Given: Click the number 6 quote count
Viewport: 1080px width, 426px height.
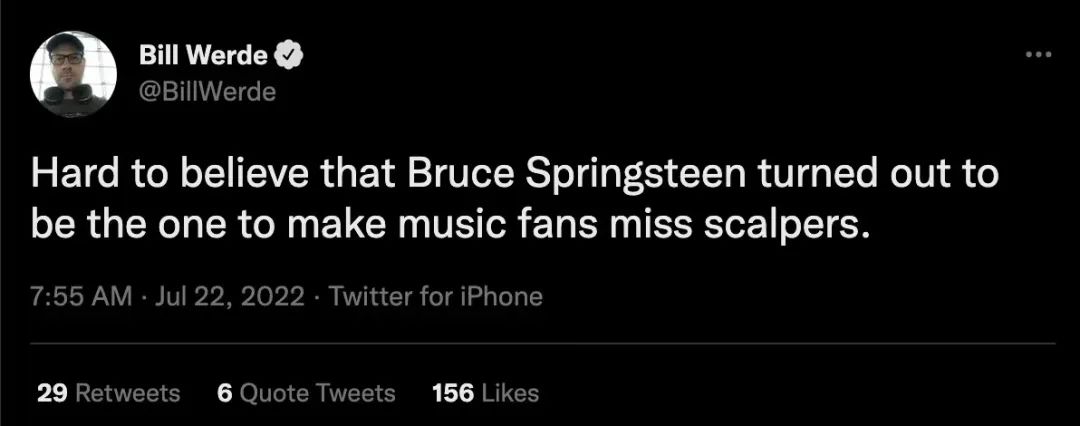Looking at the screenshot, I should (x=224, y=393).
